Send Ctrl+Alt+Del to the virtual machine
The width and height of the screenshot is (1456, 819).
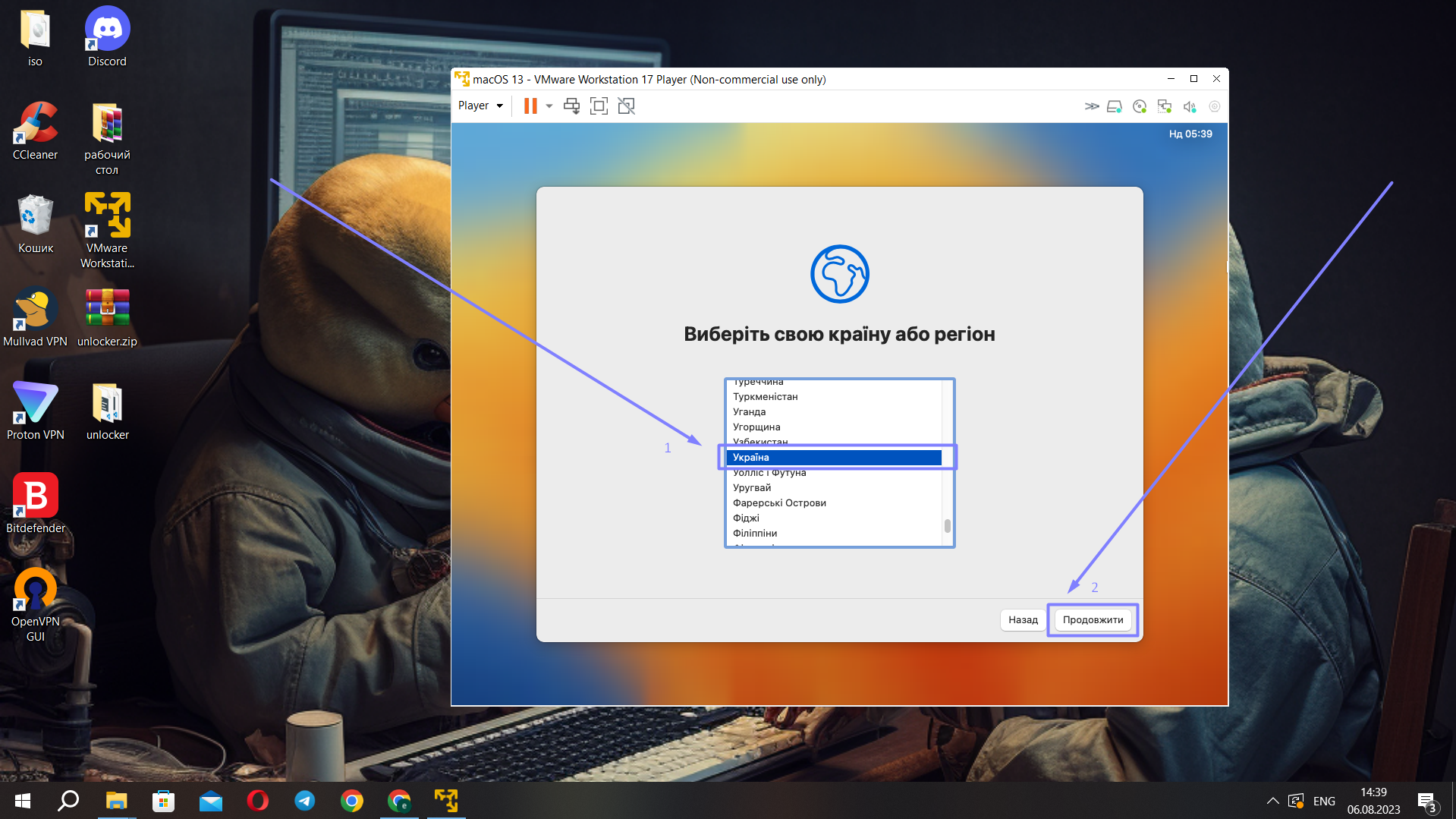[571, 106]
